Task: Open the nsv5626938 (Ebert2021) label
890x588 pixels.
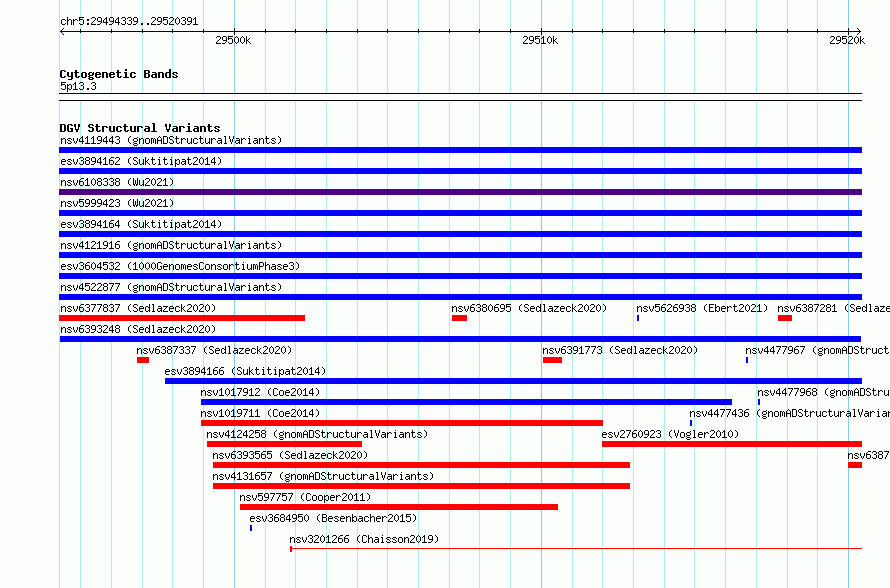Action: point(702,308)
